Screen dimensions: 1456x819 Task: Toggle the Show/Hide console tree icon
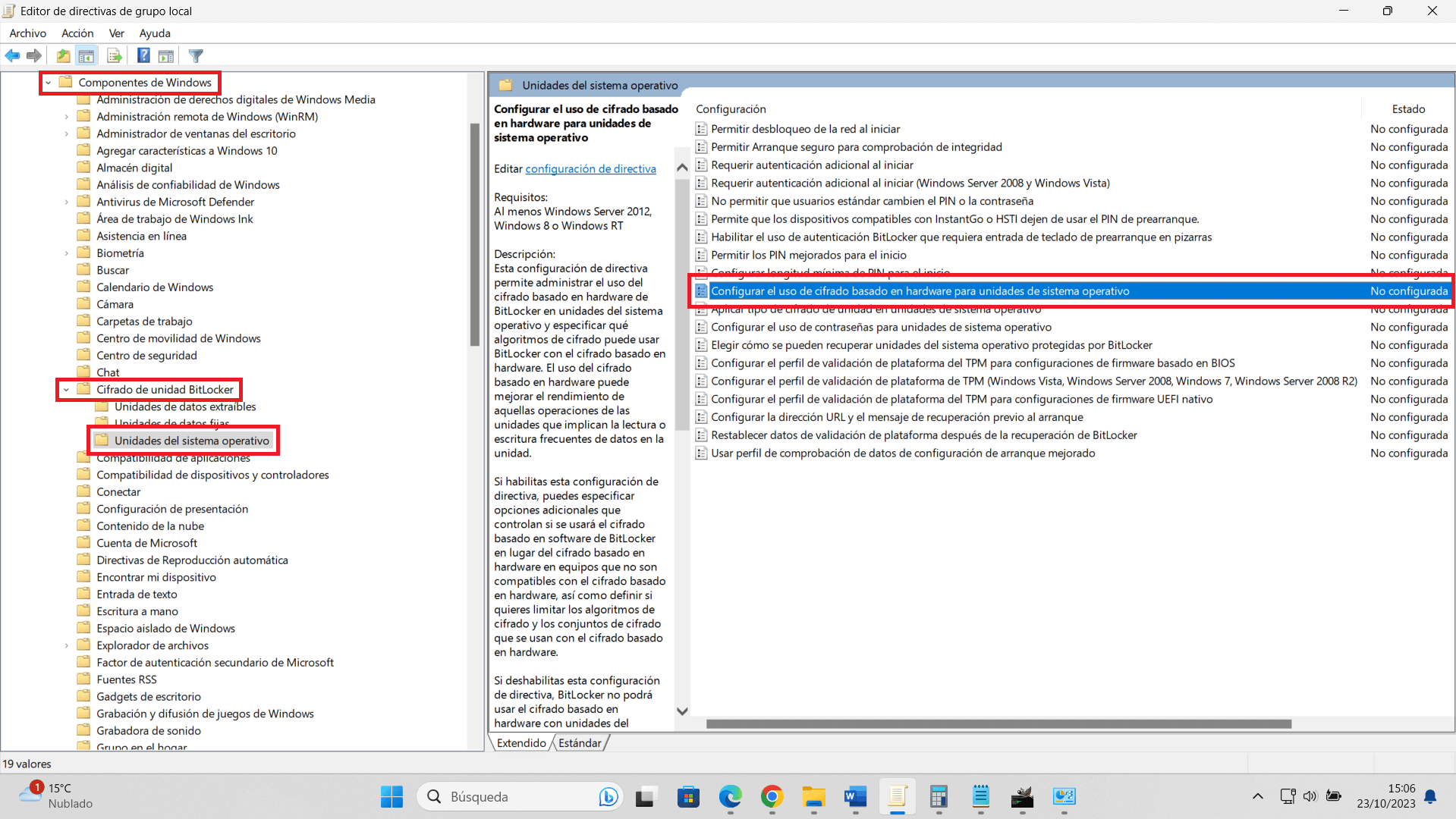[x=86, y=55]
